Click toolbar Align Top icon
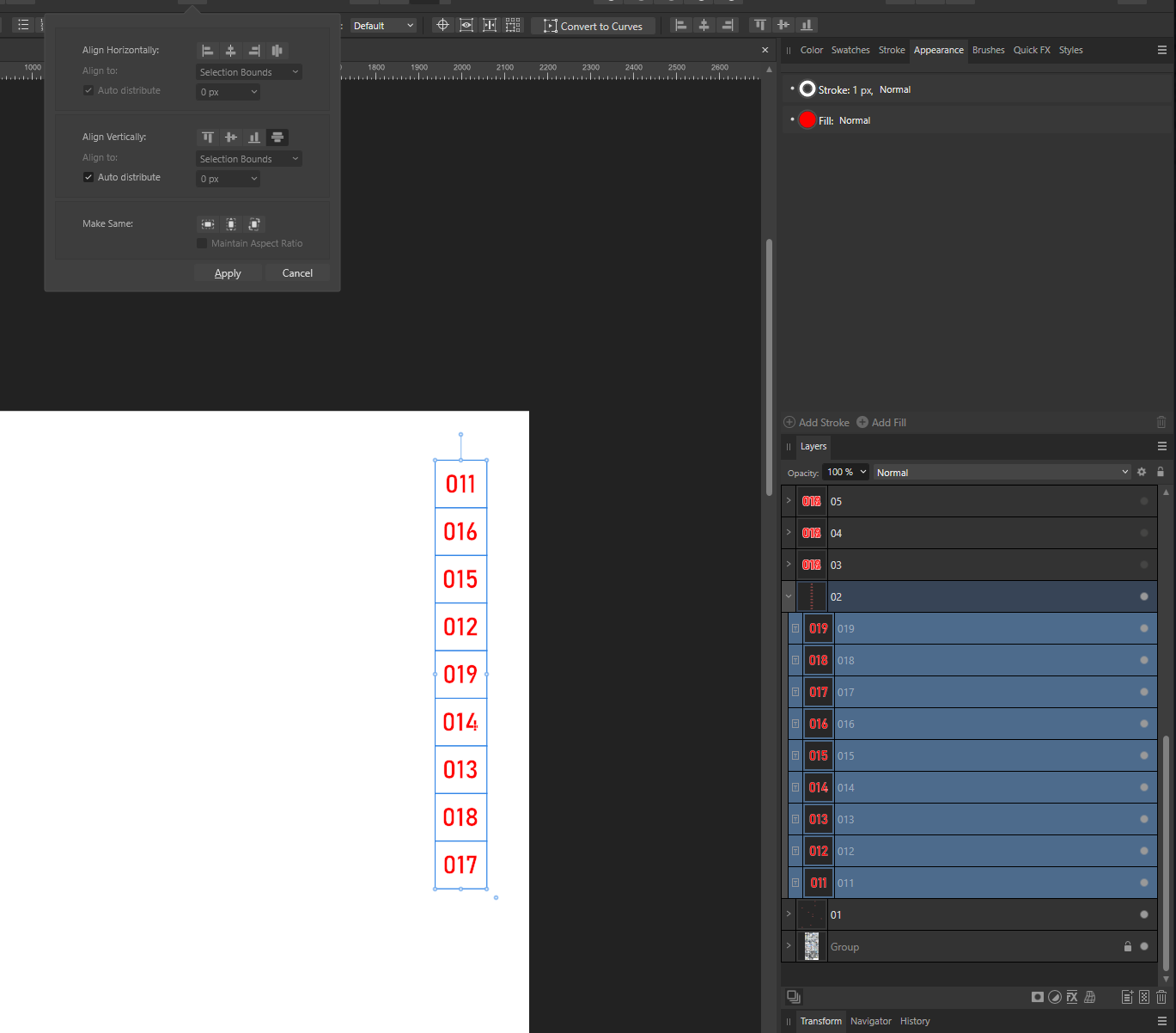Viewport: 1176px width, 1033px height. [x=760, y=25]
